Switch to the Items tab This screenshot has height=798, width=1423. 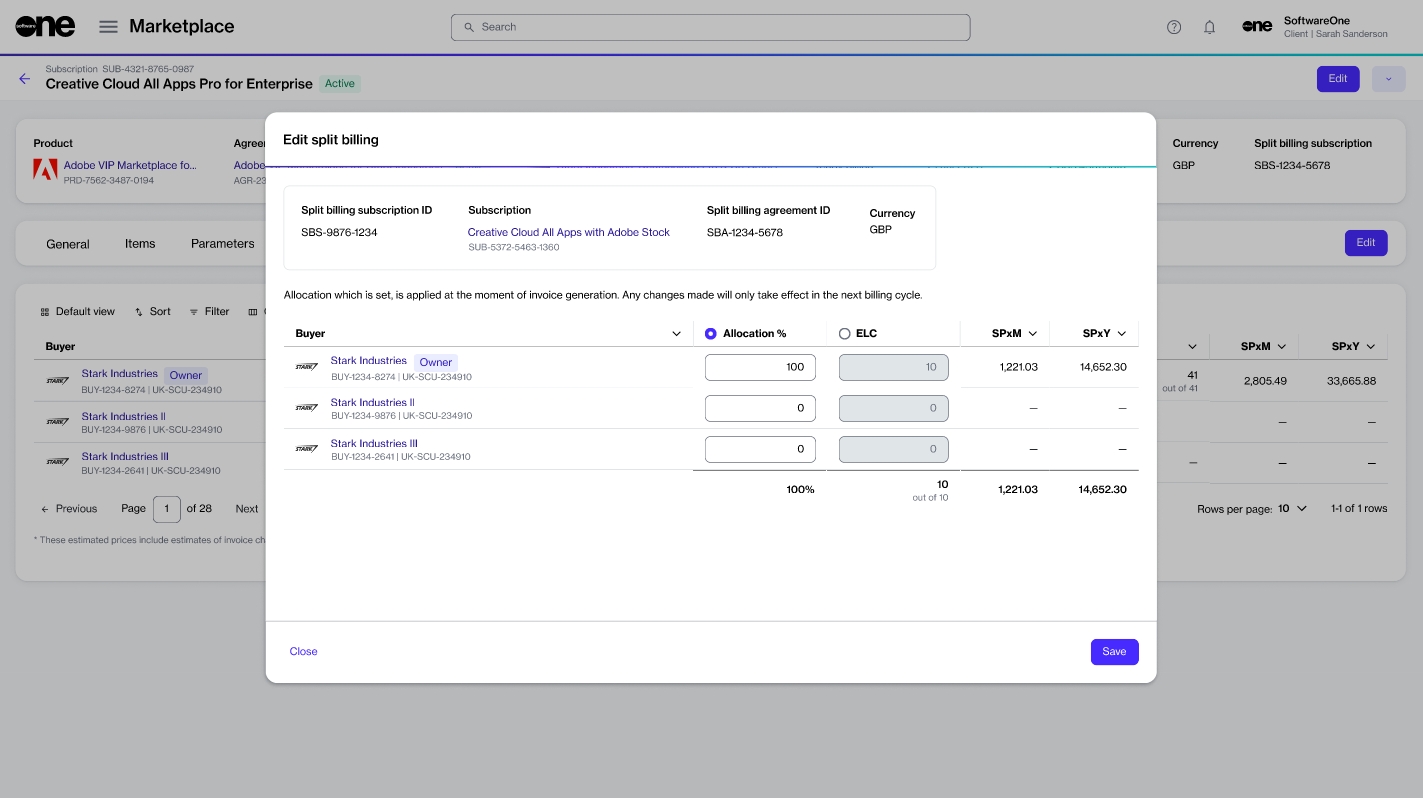(140, 244)
